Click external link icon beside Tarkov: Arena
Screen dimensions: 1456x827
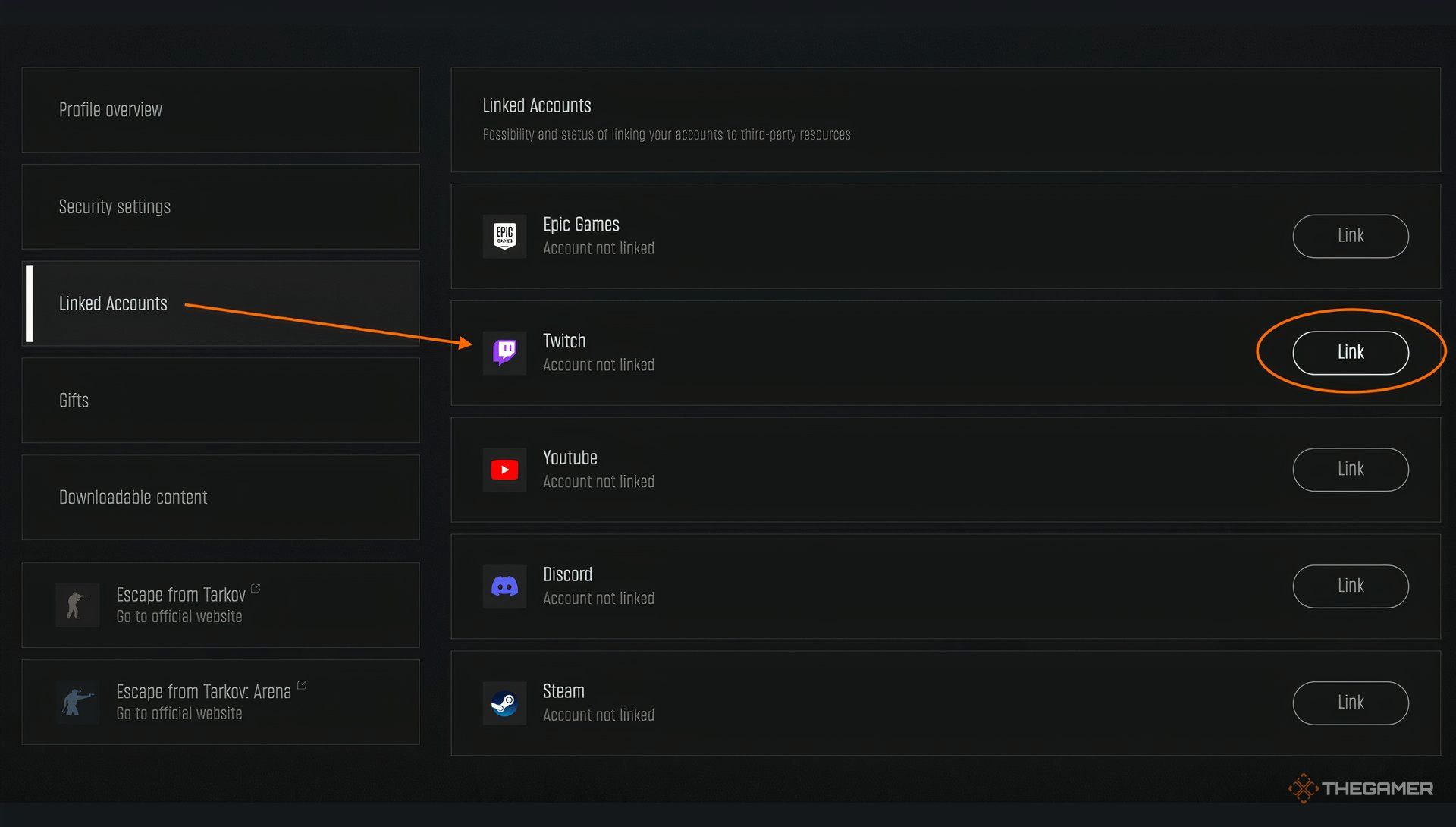(x=302, y=685)
